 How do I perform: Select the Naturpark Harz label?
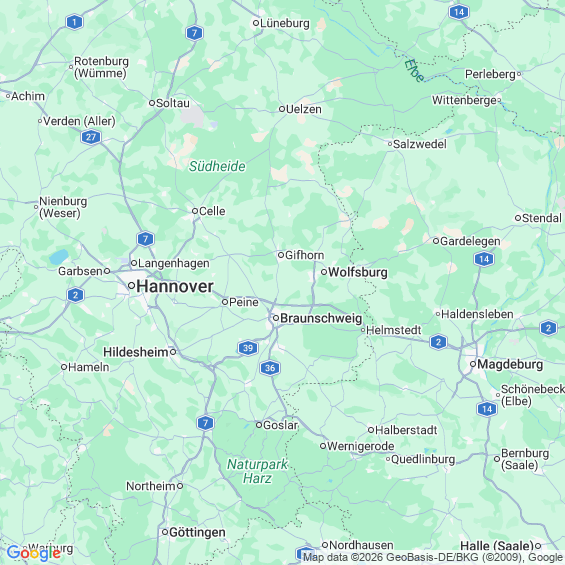point(257,471)
